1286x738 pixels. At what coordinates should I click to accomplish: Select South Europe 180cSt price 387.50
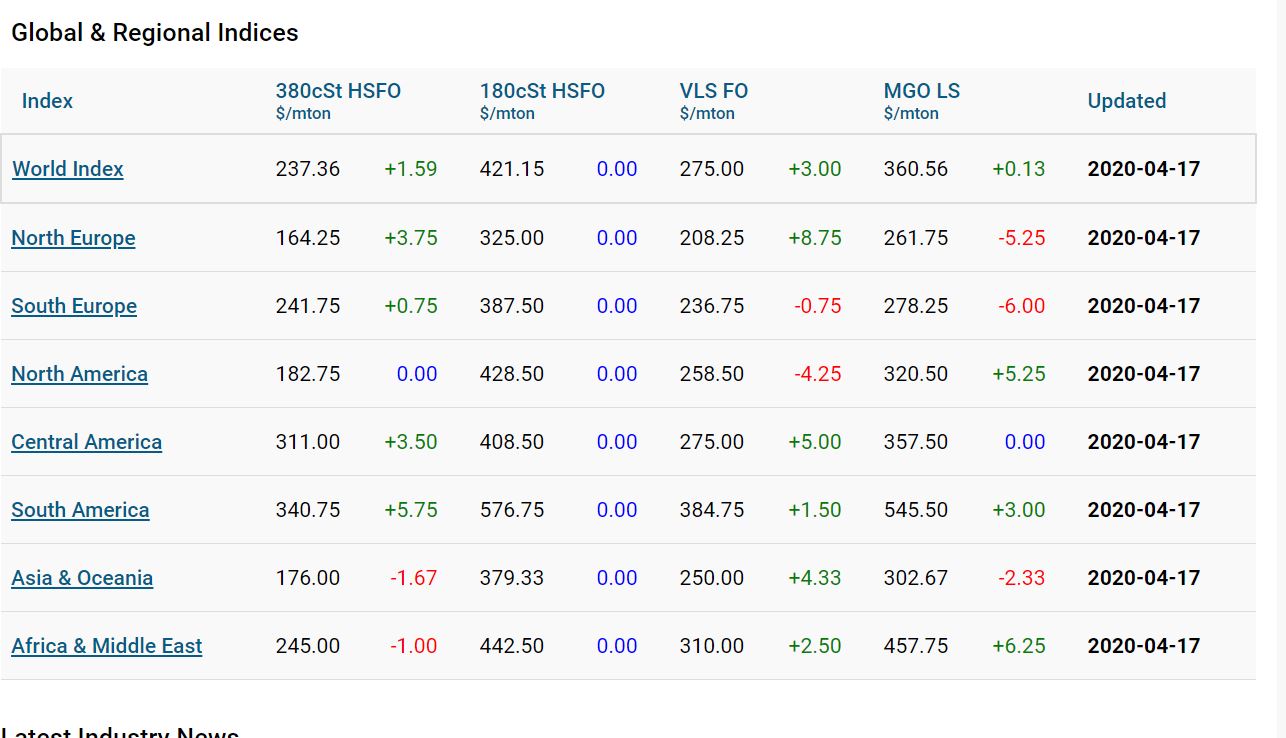[512, 306]
